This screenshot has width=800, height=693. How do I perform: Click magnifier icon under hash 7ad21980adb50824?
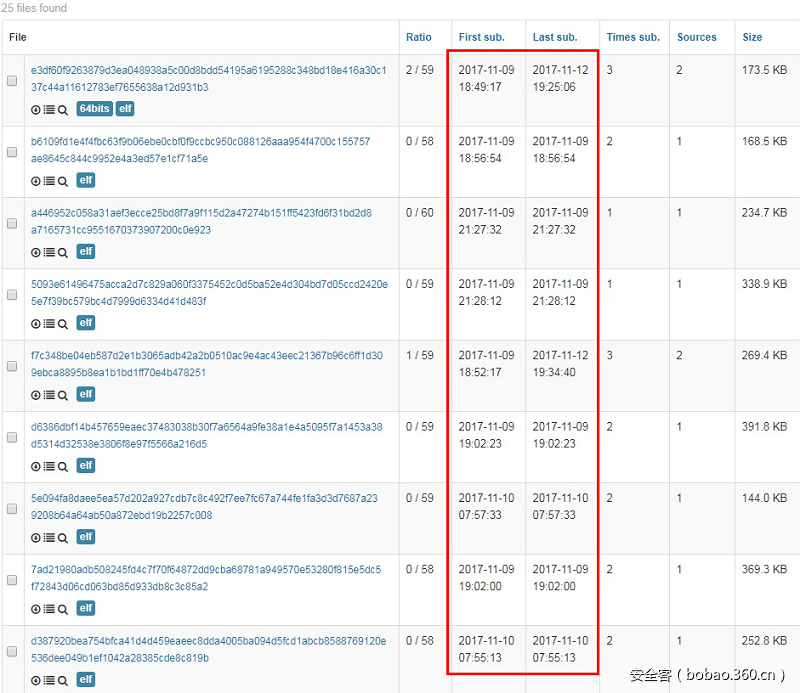[x=63, y=609]
